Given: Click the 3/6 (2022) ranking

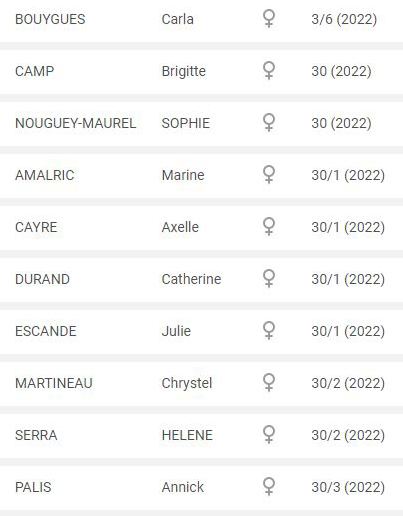Looking at the screenshot, I should [x=344, y=19].
